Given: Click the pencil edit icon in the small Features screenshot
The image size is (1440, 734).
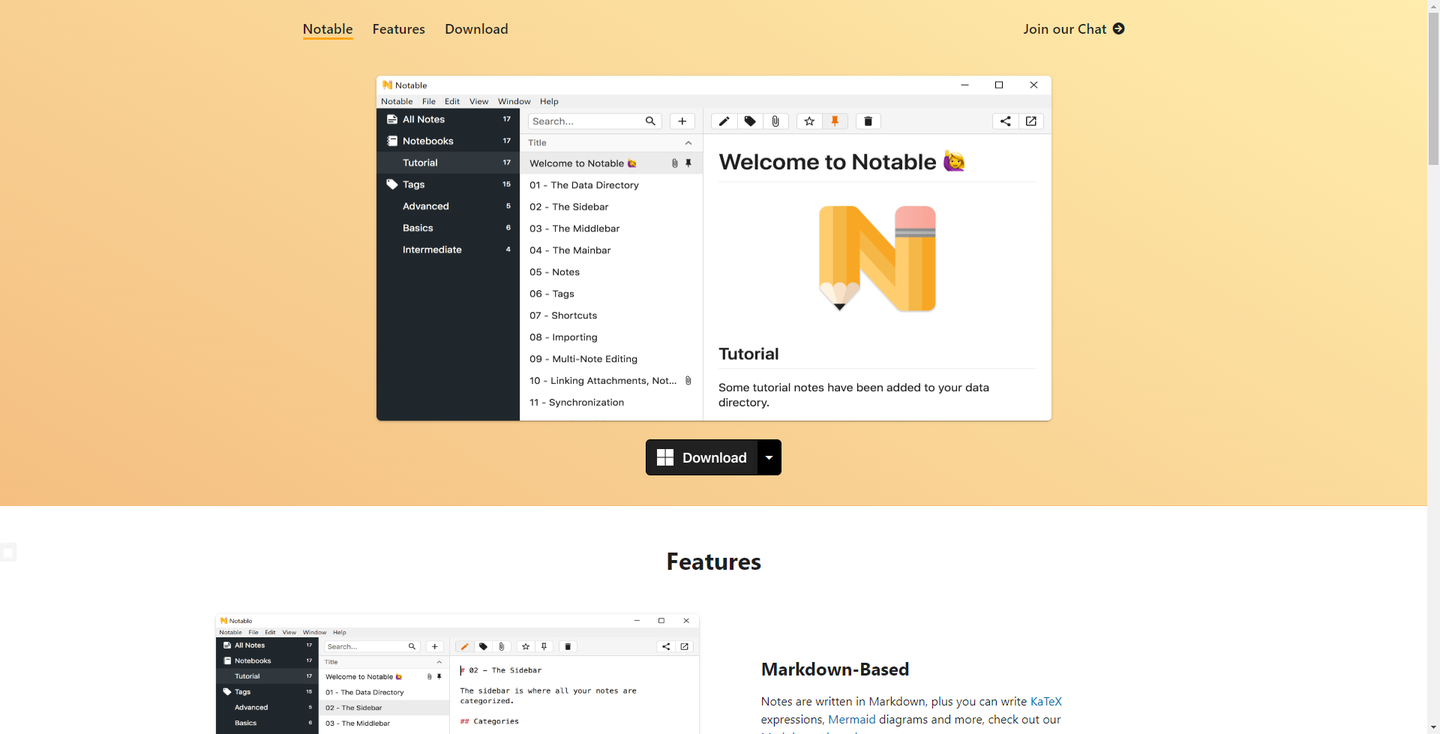Looking at the screenshot, I should [465, 646].
